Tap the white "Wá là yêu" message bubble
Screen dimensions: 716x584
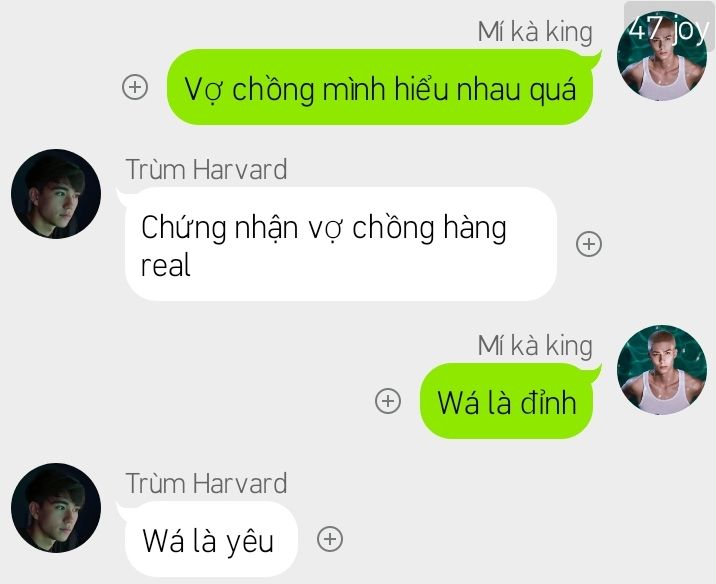pos(208,539)
